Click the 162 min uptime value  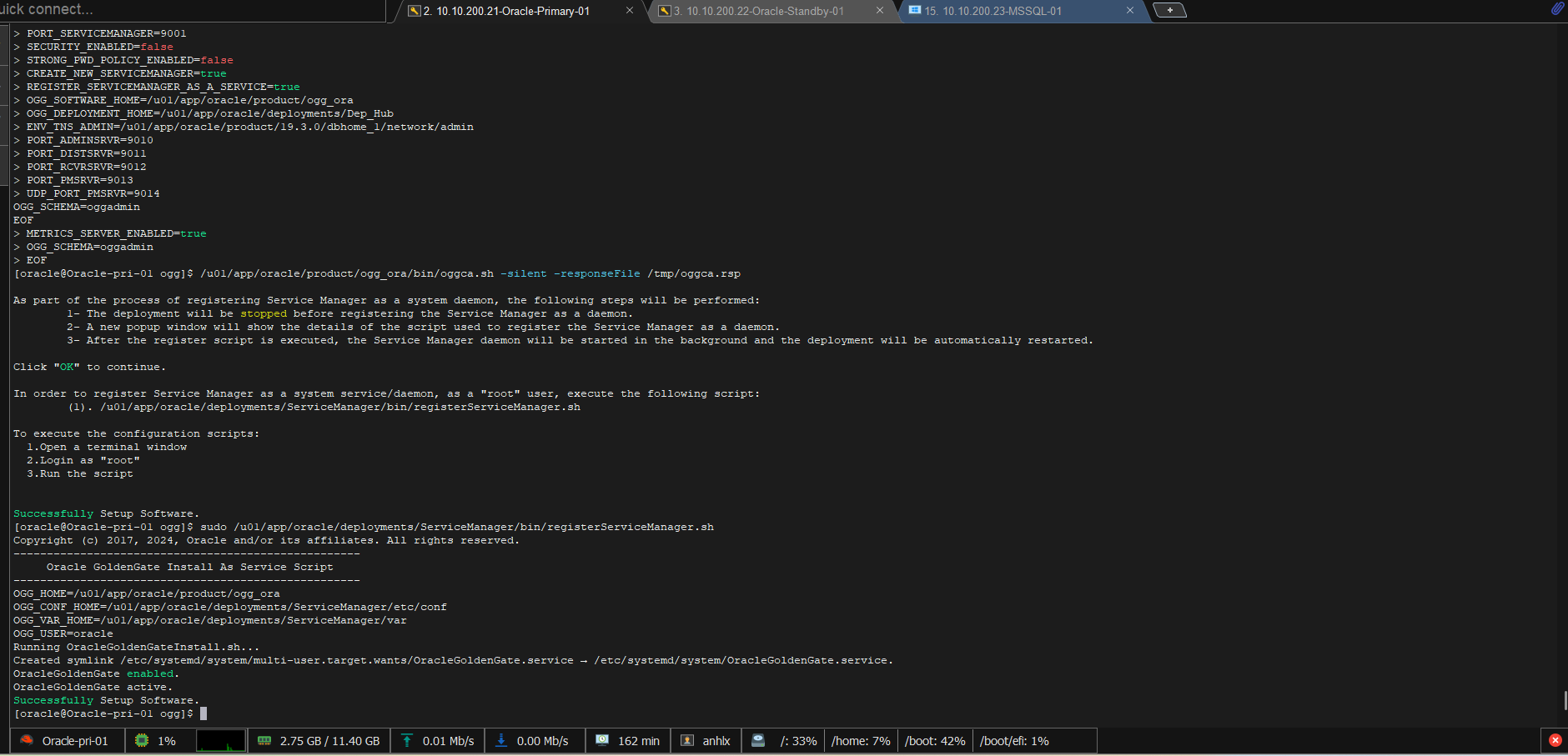pos(639,741)
